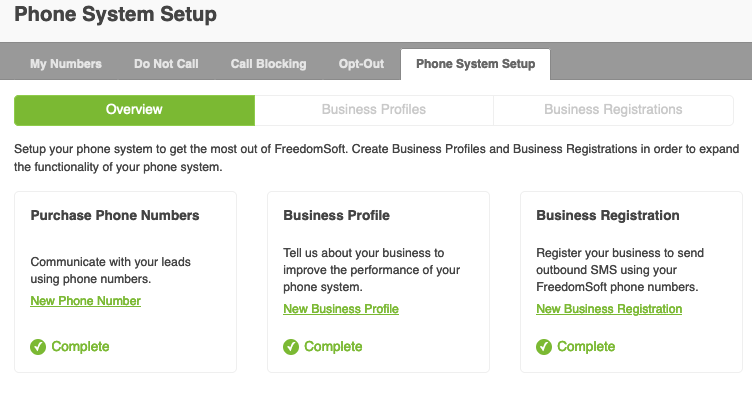Image resolution: width=752 pixels, height=412 pixels.
Task: Select the green Overview segment
Action: [x=134, y=110]
